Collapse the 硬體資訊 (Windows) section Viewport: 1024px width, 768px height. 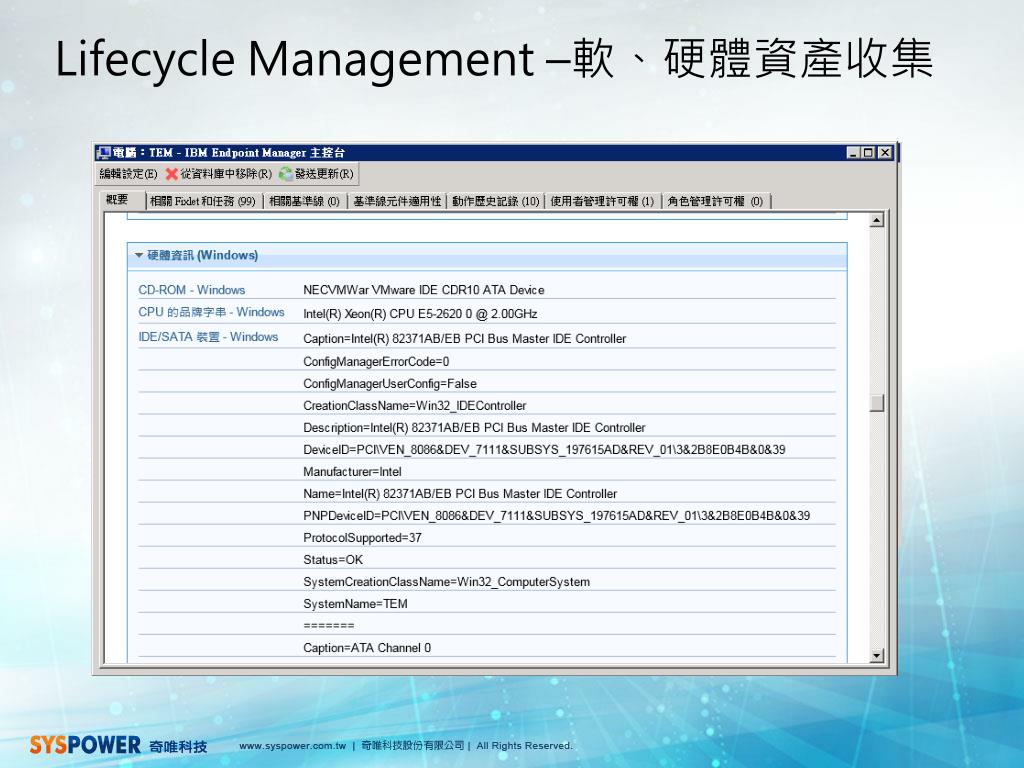pos(138,255)
